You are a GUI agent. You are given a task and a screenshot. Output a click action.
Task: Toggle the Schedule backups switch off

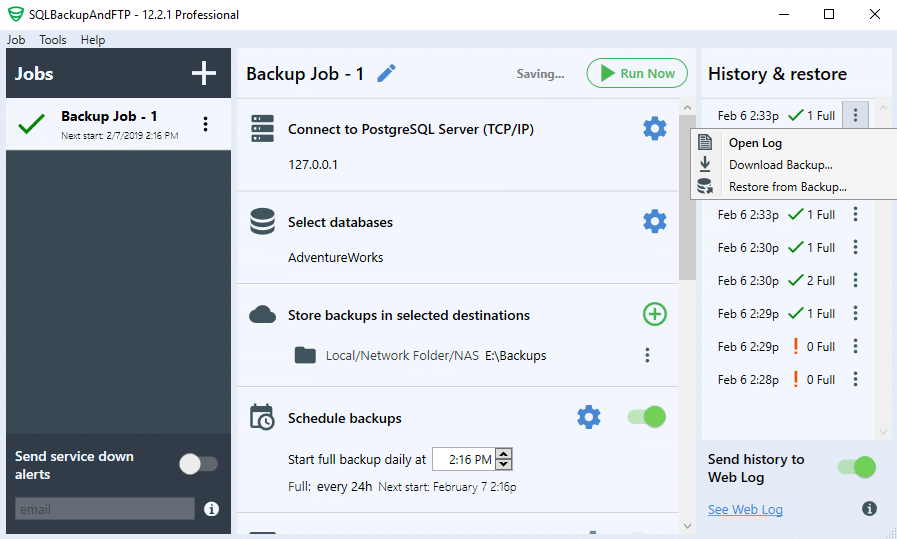(647, 417)
